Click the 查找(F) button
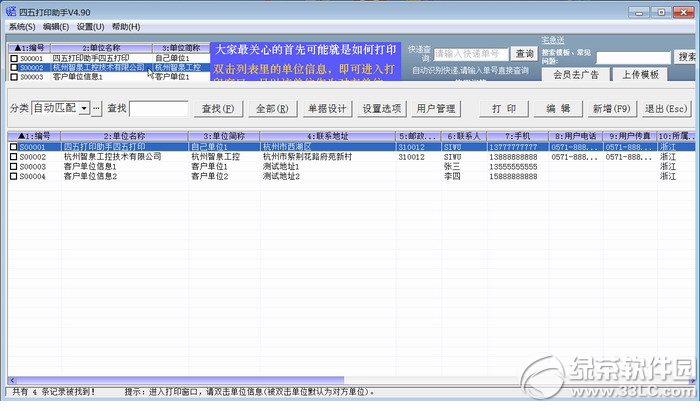Screen dimensions: 700x411 [x=218, y=108]
